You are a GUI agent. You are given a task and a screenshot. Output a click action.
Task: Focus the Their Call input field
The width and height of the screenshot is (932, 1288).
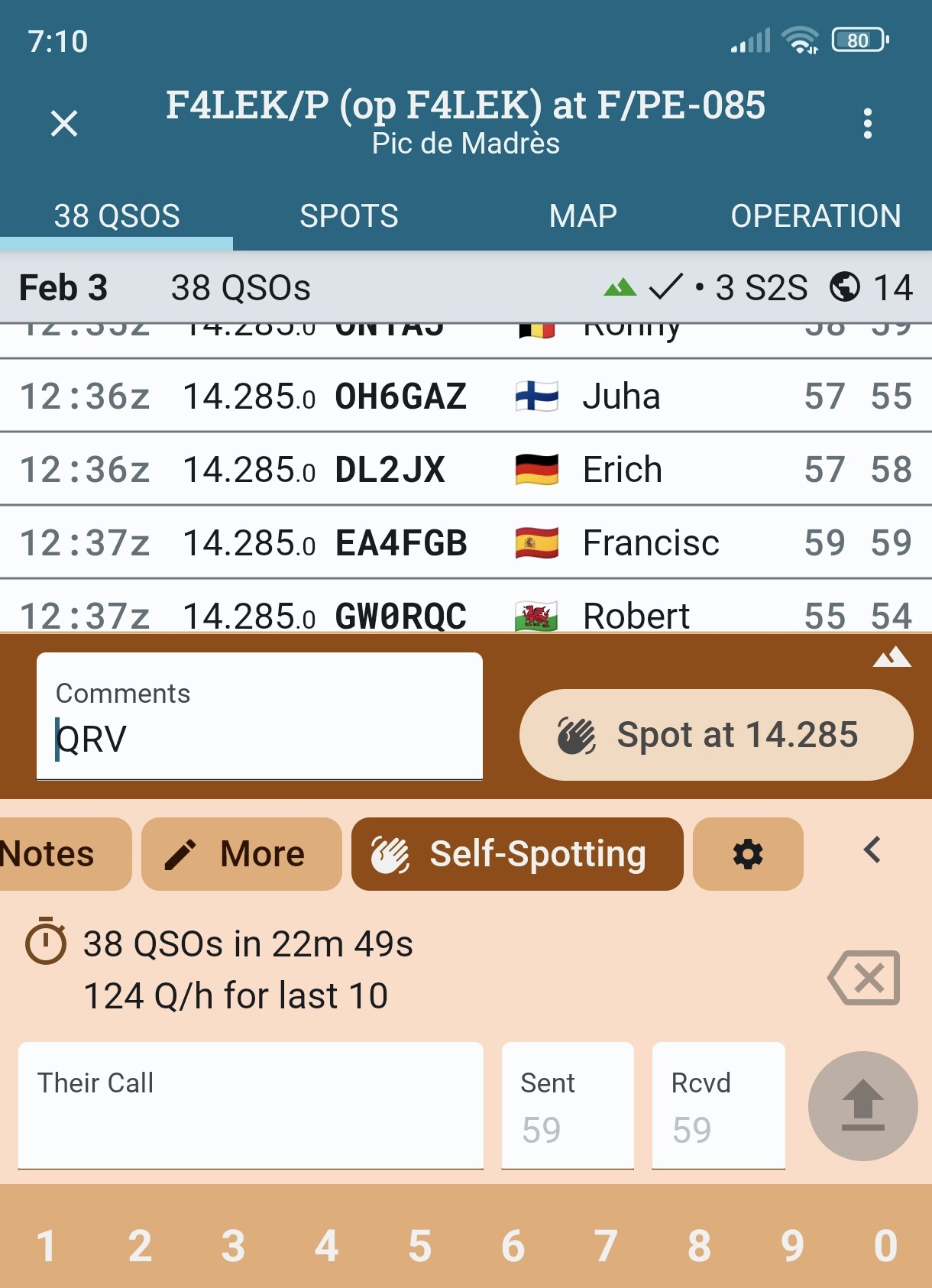251,1108
